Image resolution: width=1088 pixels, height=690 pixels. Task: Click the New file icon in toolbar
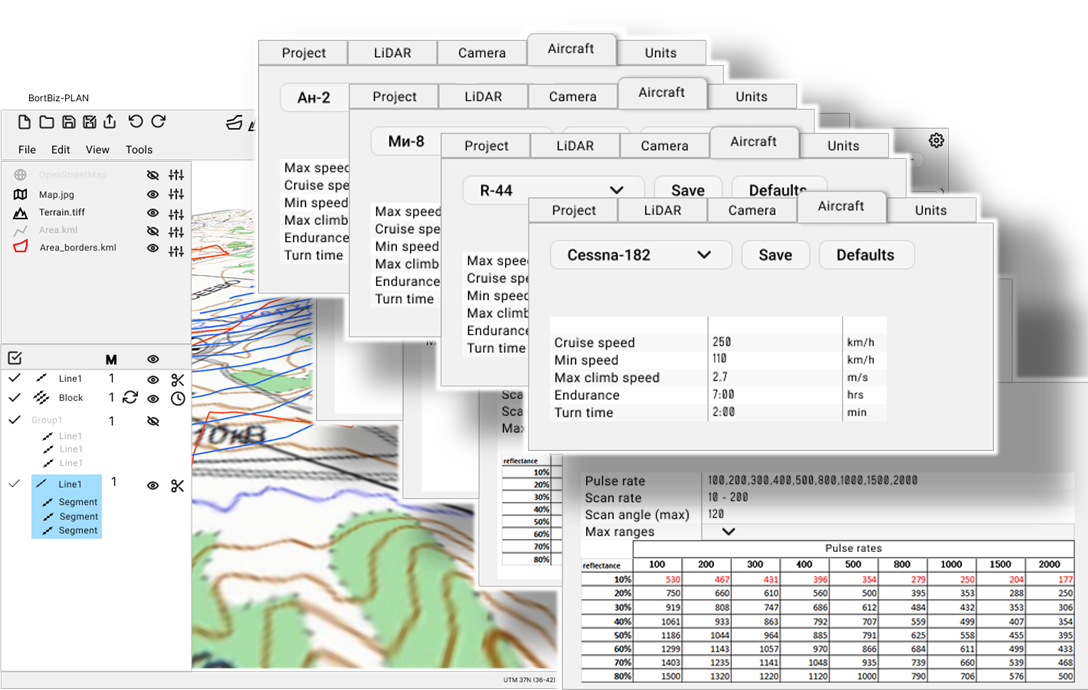[25, 122]
